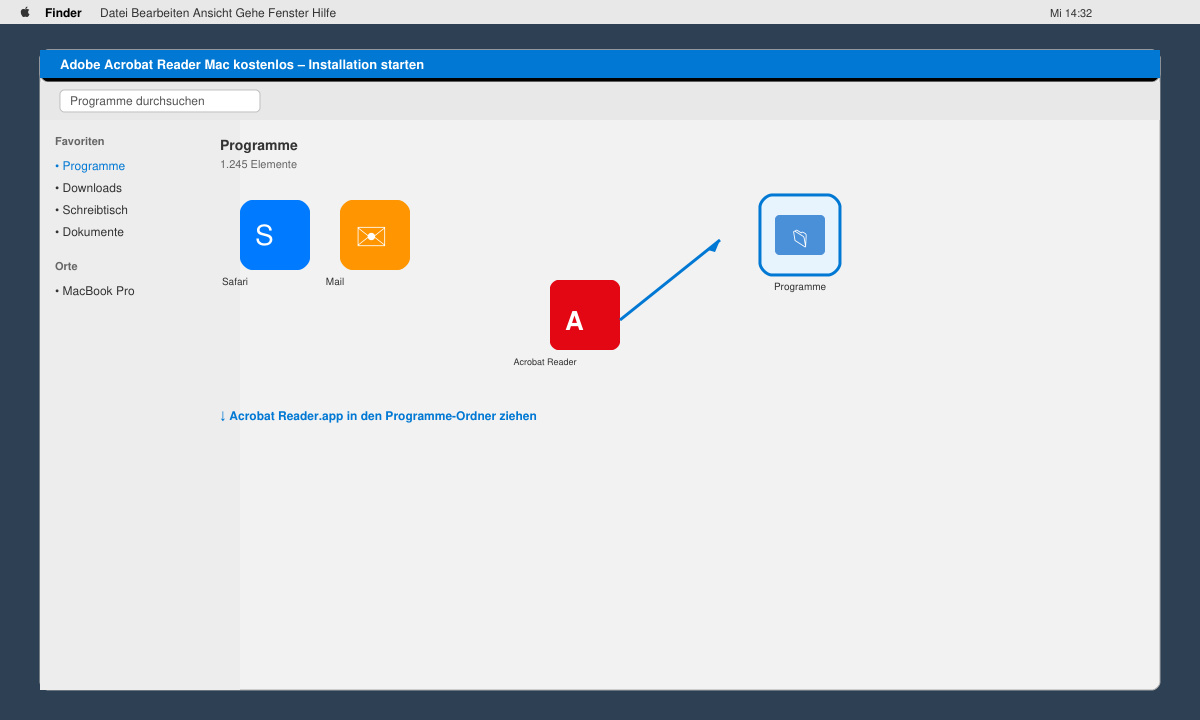This screenshot has width=1200, height=720.
Task: Click the Programme durchsuchen search field
Action: (x=160, y=101)
